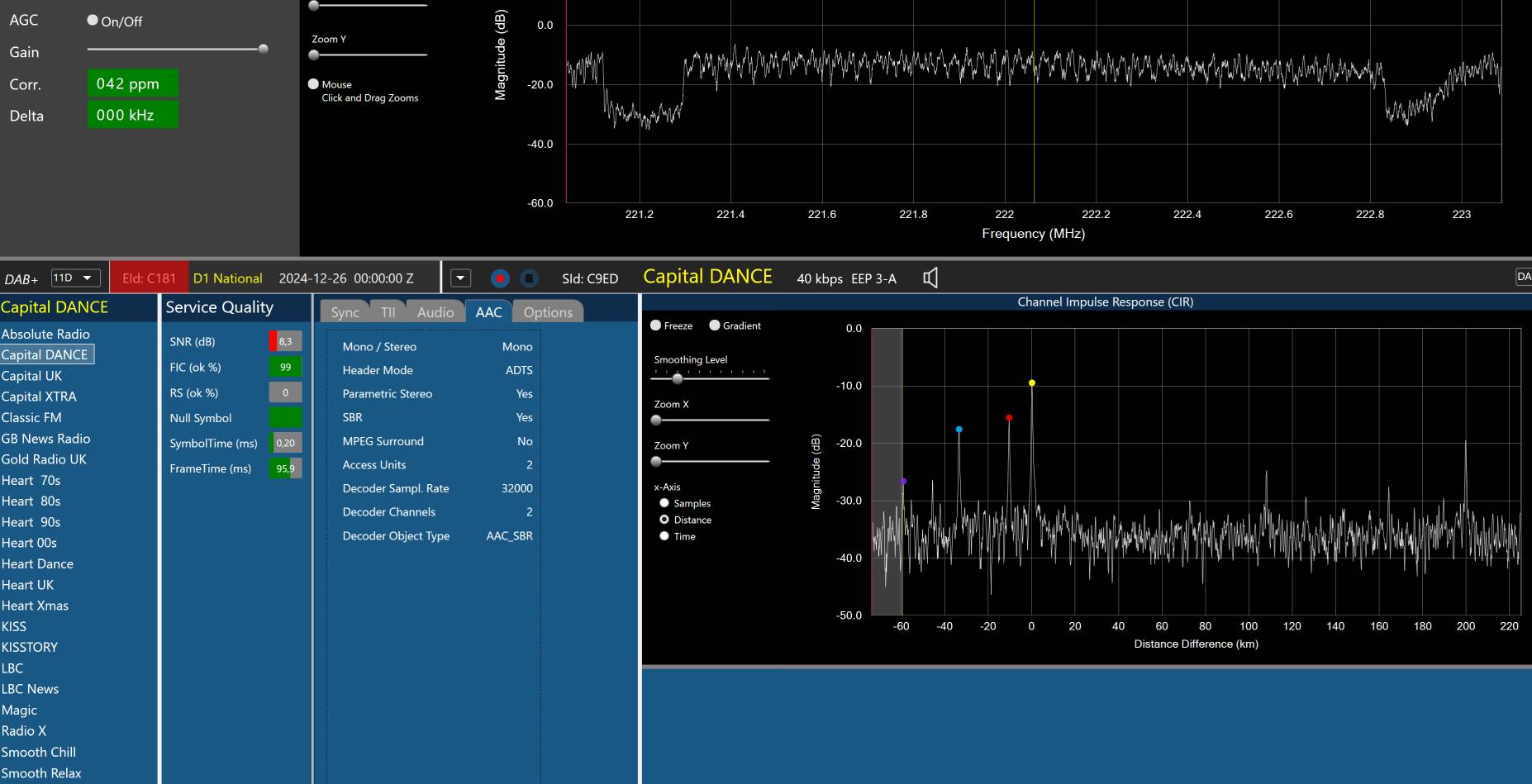Enable Mouse click and drag zooms
The height and width of the screenshot is (784, 1532).
point(313,84)
